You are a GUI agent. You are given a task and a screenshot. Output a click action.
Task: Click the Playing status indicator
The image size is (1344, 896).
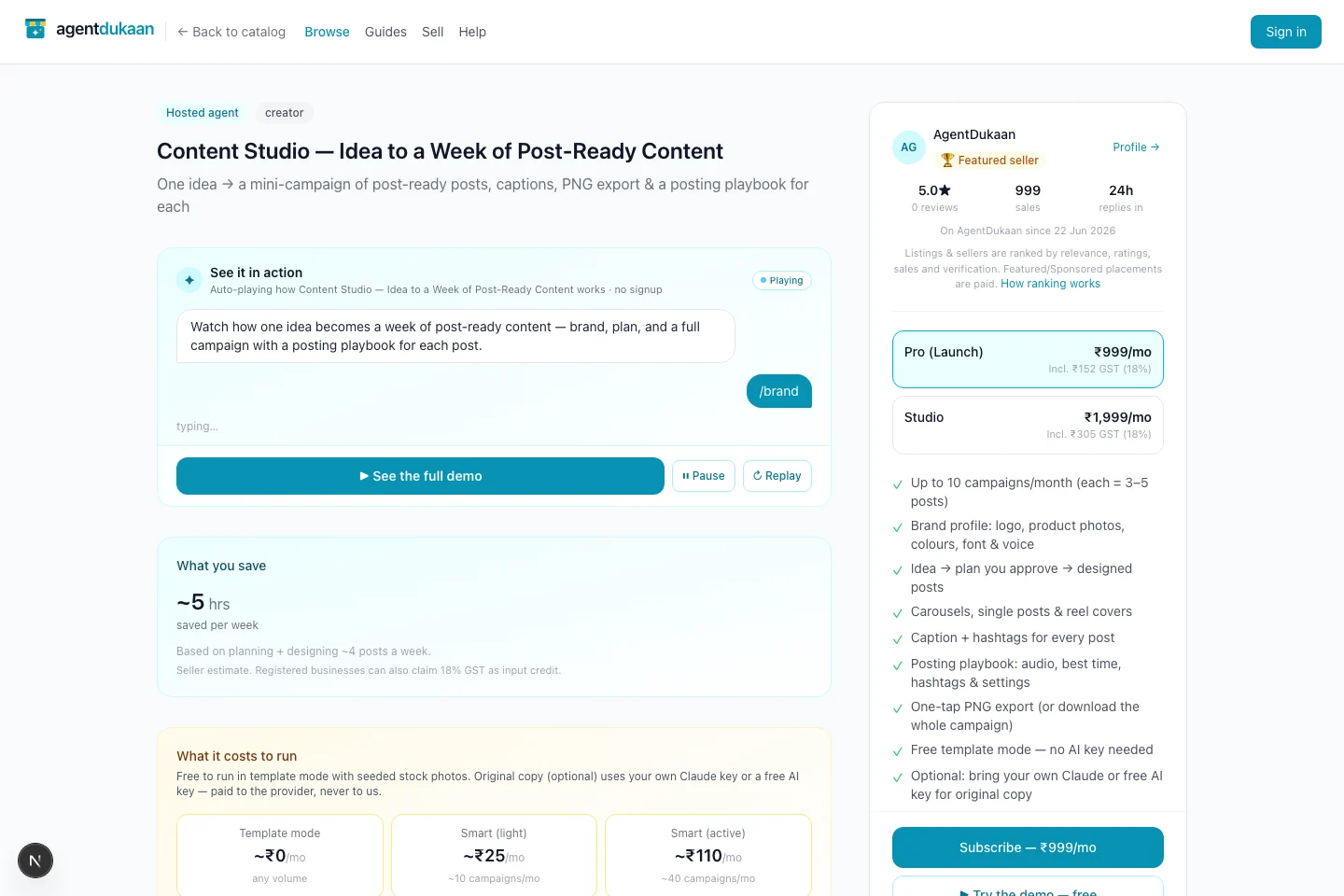click(782, 280)
